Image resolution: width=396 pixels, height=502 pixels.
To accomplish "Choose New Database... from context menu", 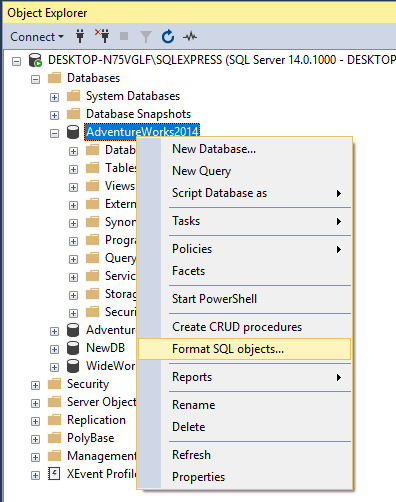I will click(245, 149).
